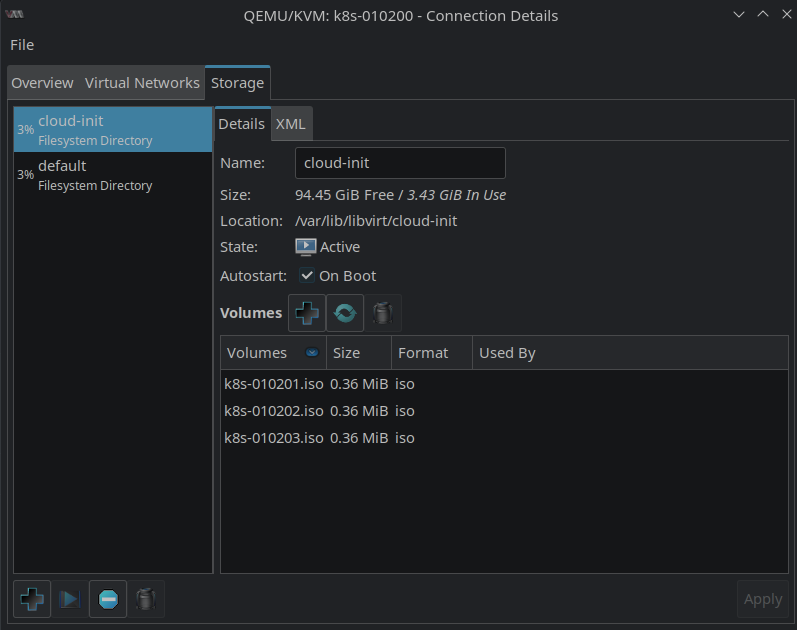
Task: Click the Add Pool plus icon
Action: click(32, 599)
